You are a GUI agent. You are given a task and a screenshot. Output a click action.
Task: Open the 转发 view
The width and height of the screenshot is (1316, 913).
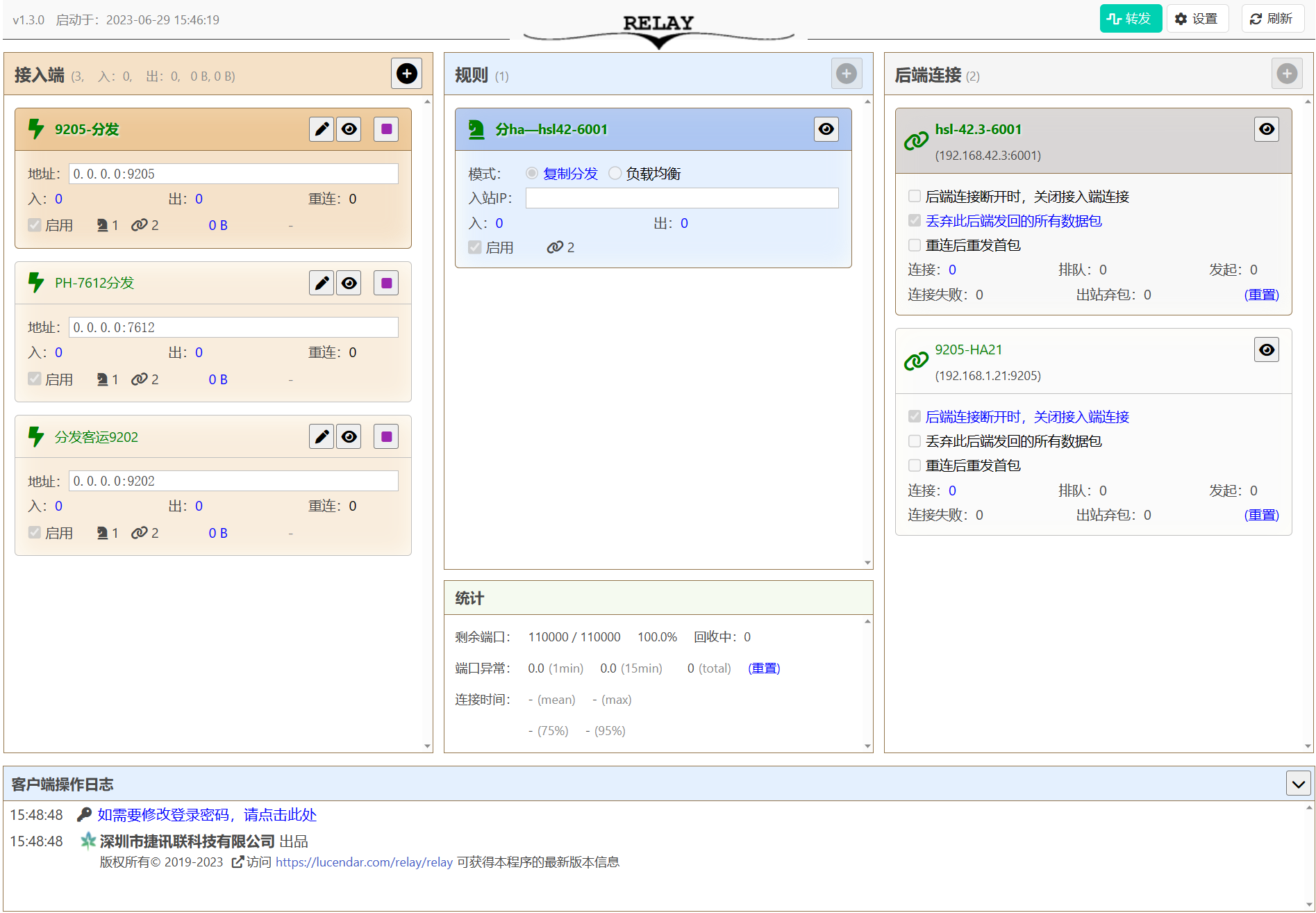[x=1131, y=19]
